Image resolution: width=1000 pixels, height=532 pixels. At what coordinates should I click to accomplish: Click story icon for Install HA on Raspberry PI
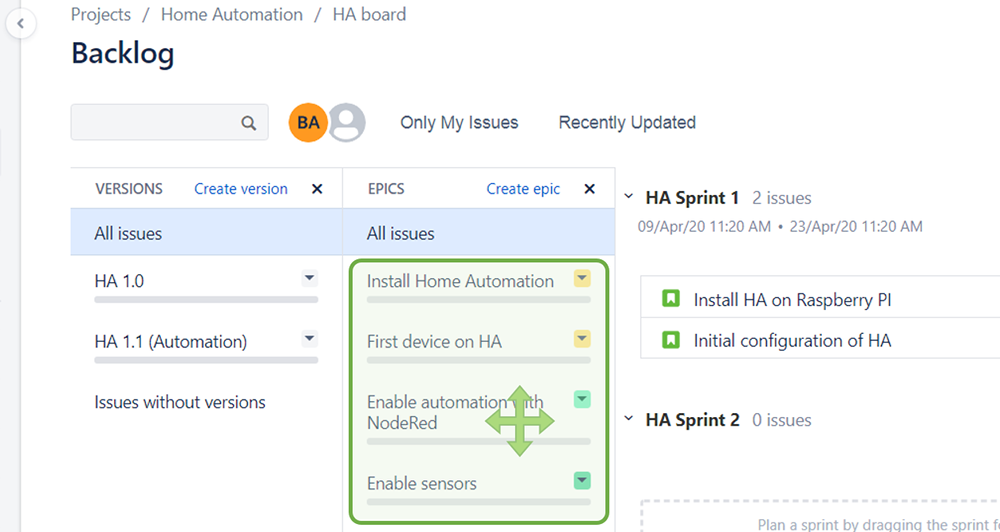click(671, 299)
